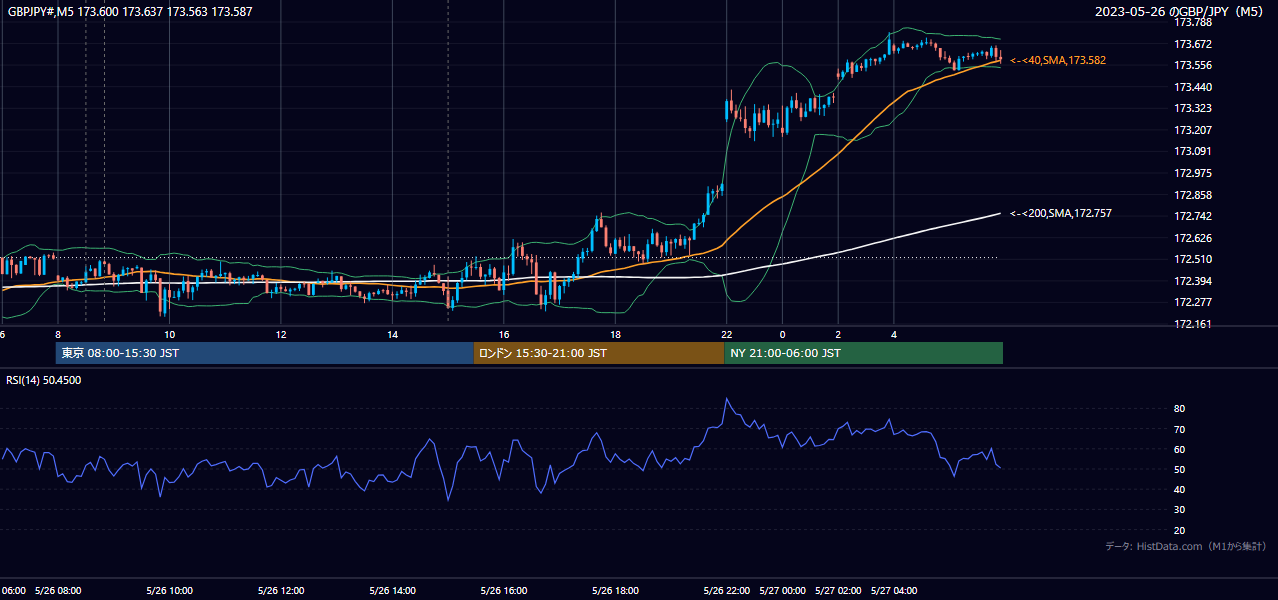Image resolution: width=1278 pixels, height=600 pixels.
Task: Click the 173.440 price axis label
Action: [1193, 87]
